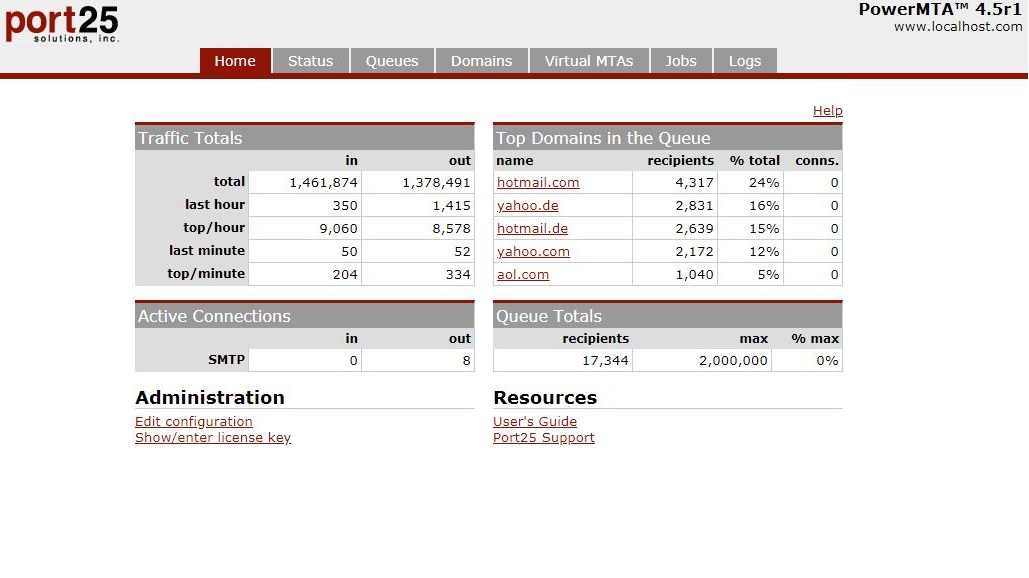This screenshot has height=578, width=1029.
Task: Open Show/enter license key link
Action: 213,438
